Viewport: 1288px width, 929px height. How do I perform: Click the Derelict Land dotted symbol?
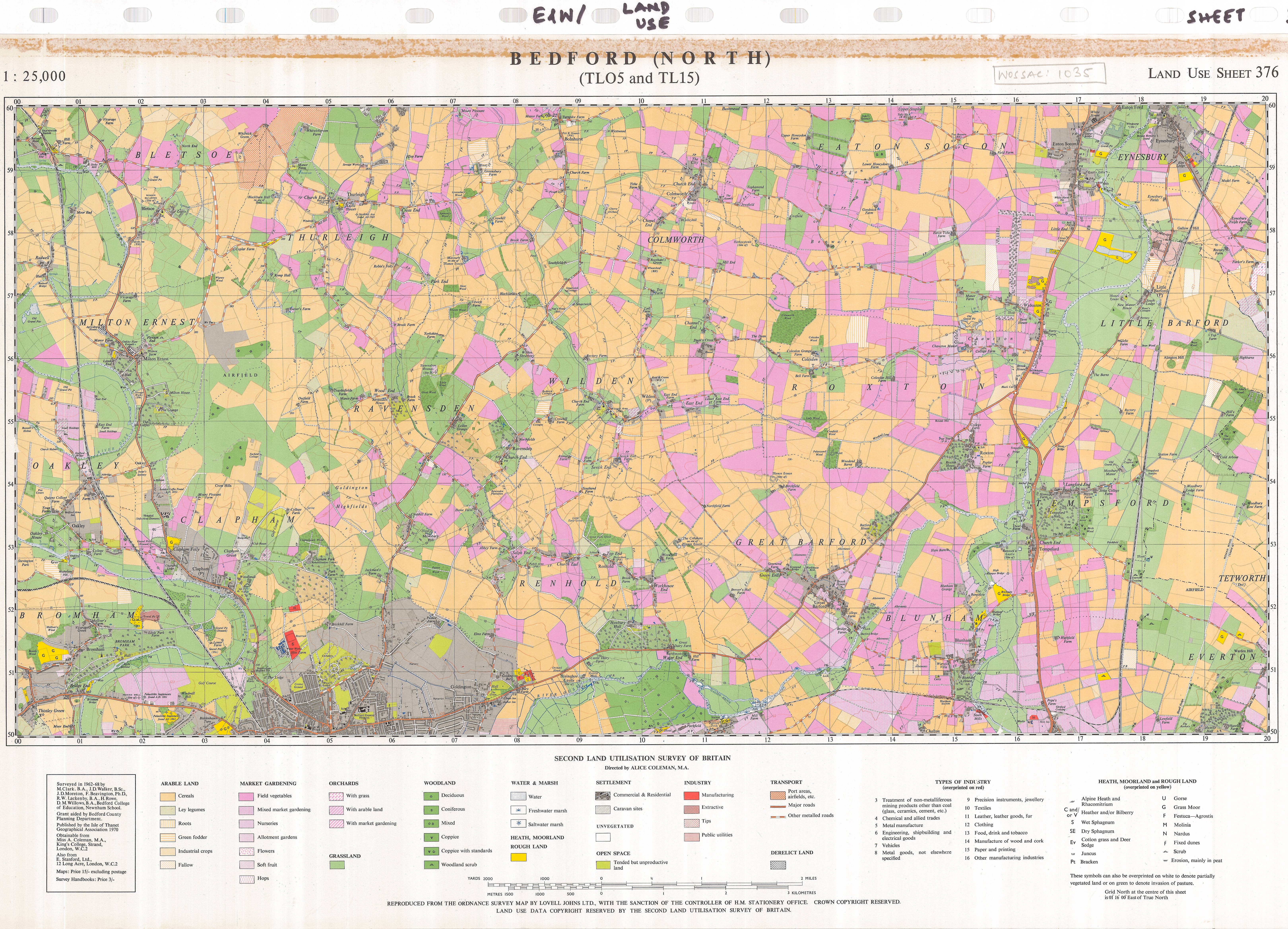point(778,865)
